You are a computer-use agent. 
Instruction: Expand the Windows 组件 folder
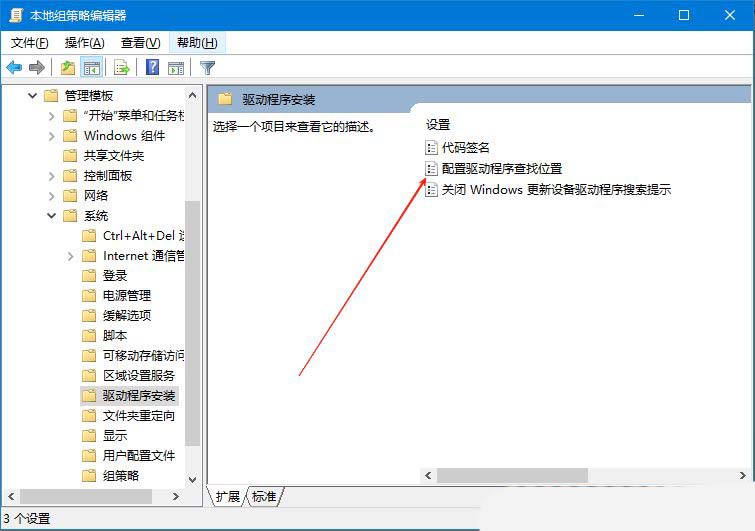pos(52,136)
